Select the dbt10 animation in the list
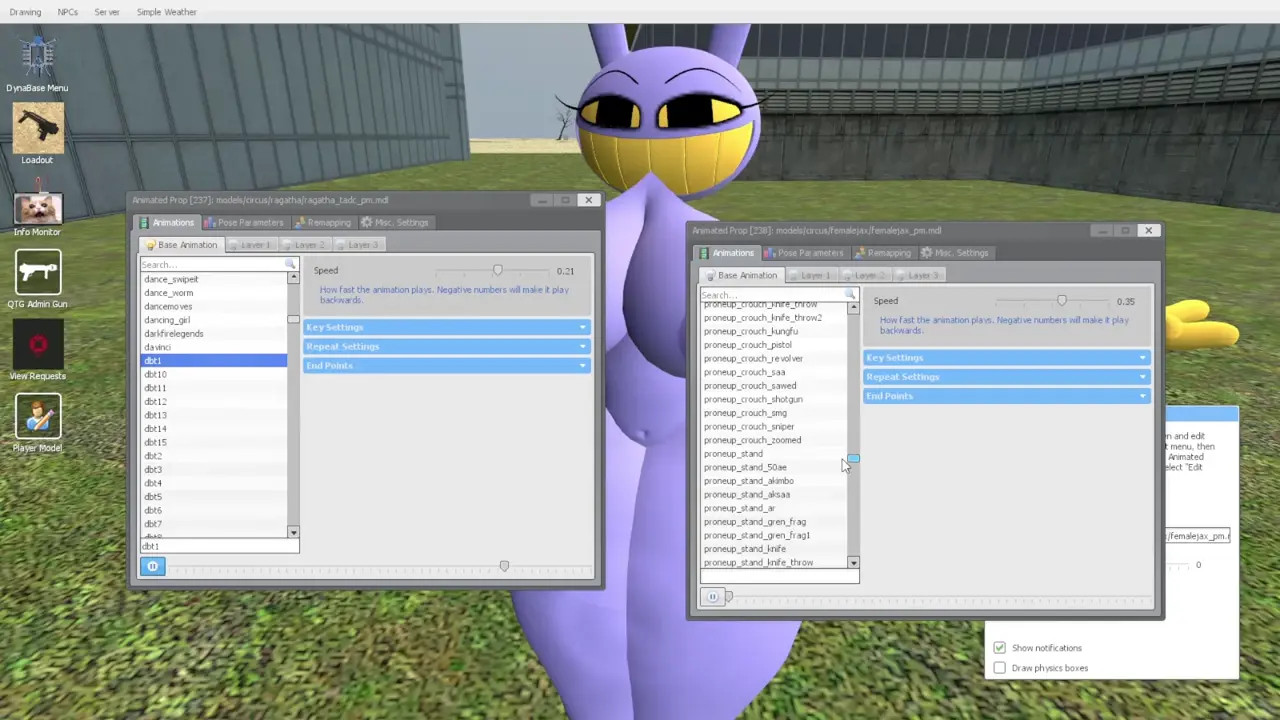The image size is (1280, 720). click(156, 374)
